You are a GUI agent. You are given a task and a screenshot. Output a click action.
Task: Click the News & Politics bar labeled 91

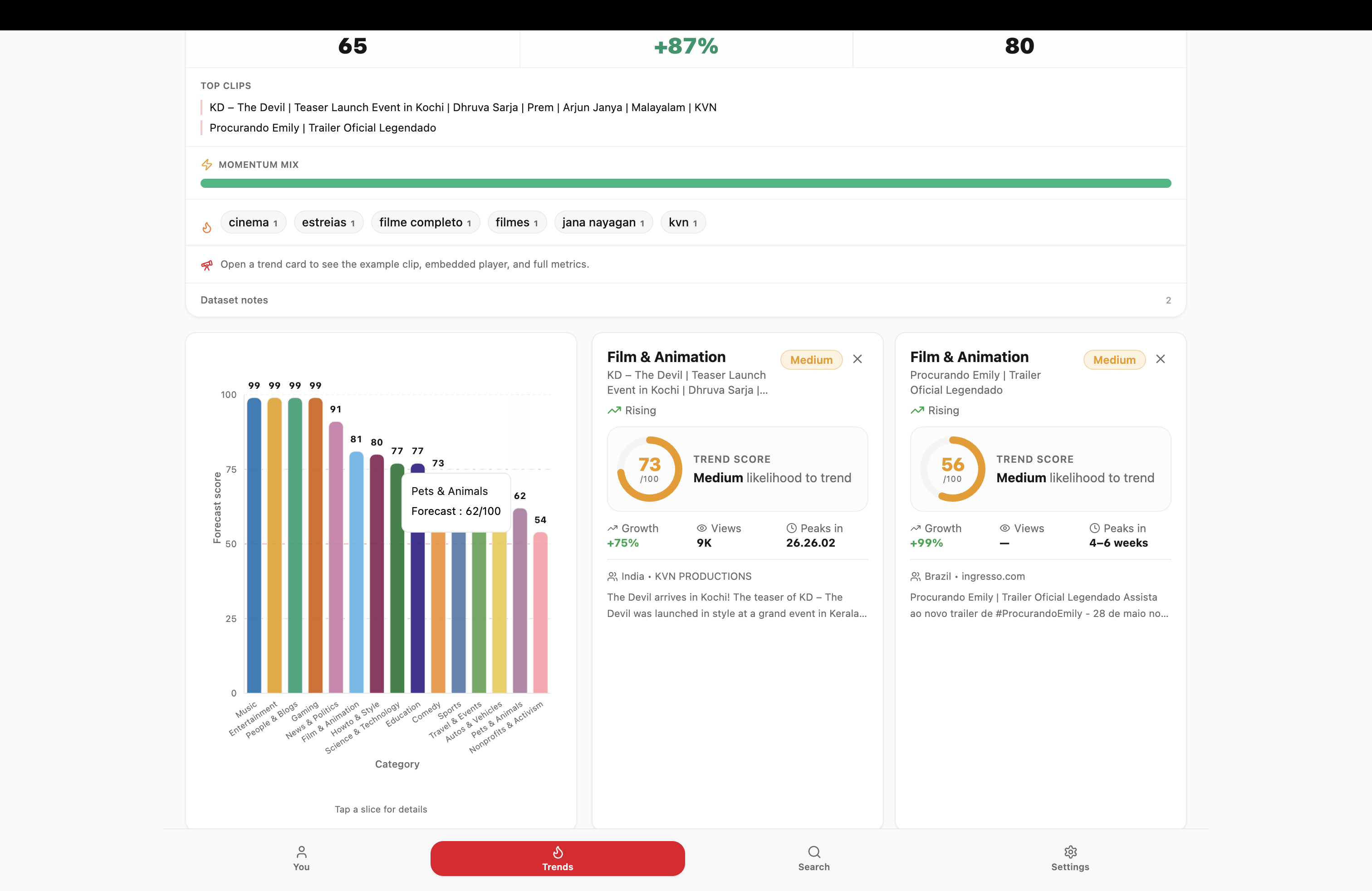tap(336, 557)
